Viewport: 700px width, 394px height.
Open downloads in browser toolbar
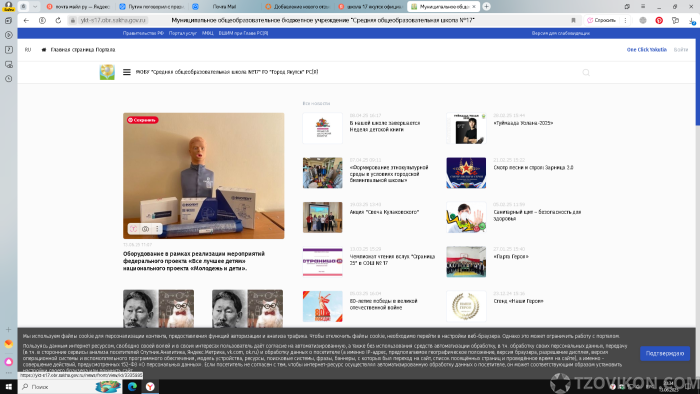pyautogui.click(x=692, y=21)
